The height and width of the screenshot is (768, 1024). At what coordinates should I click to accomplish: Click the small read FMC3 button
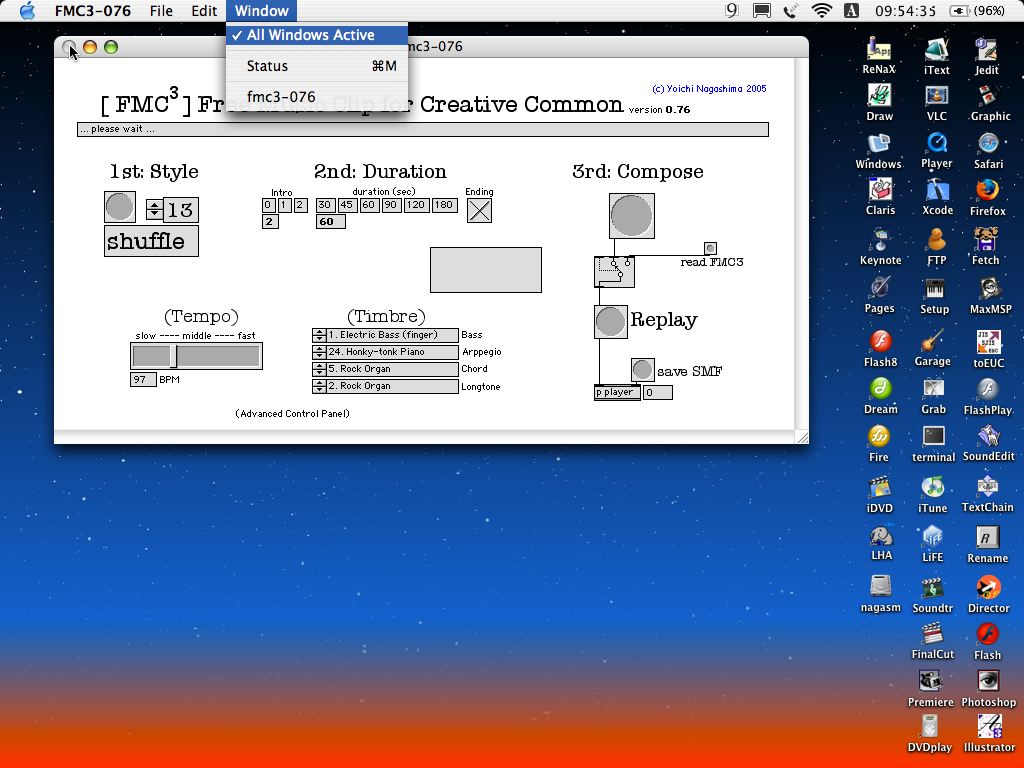710,248
